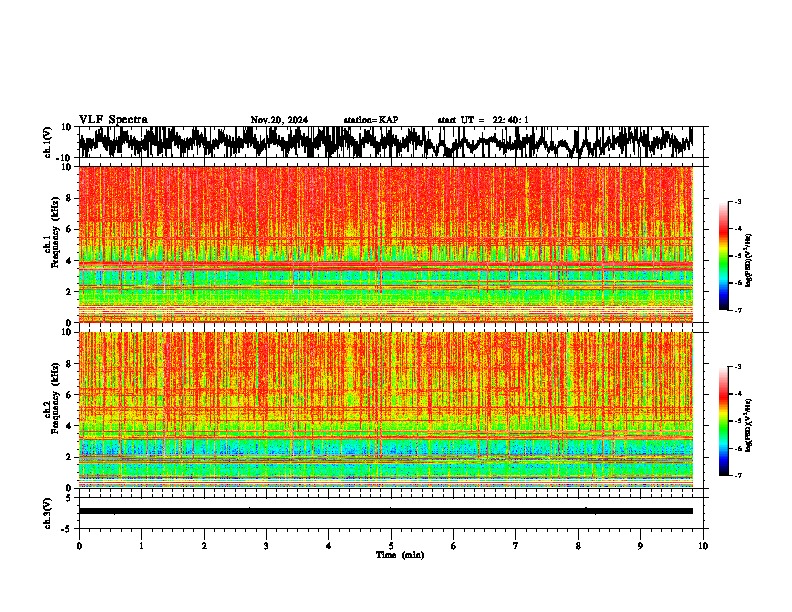
Task: Click the "VLF Spectra" title text
Action: pyautogui.click(x=113, y=119)
